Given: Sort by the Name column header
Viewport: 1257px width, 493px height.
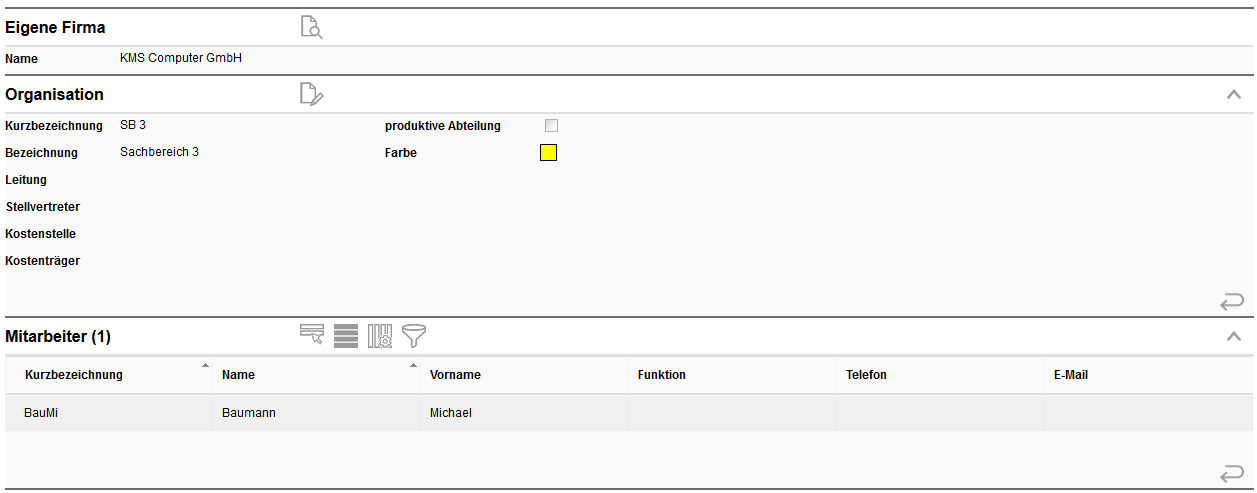Looking at the screenshot, I should click(x=238, y=375).
